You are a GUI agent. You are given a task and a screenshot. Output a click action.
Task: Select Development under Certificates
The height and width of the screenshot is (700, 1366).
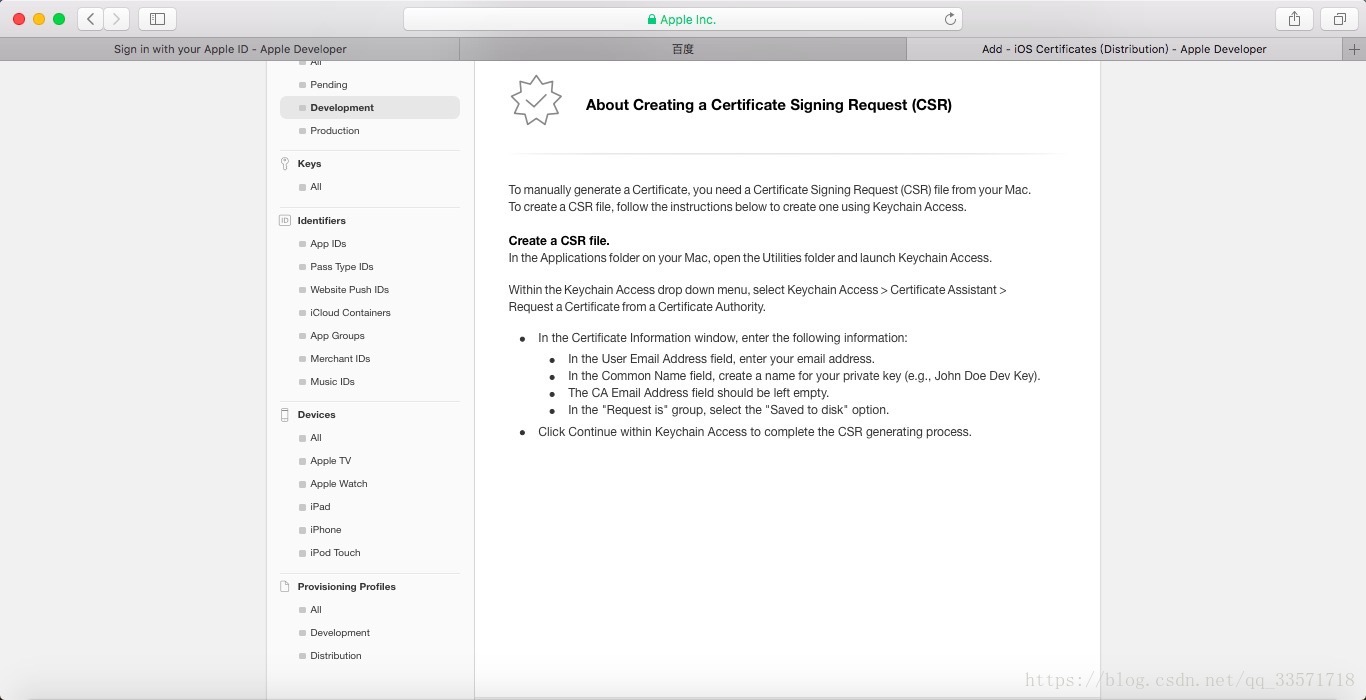click(x=370, y=108)
